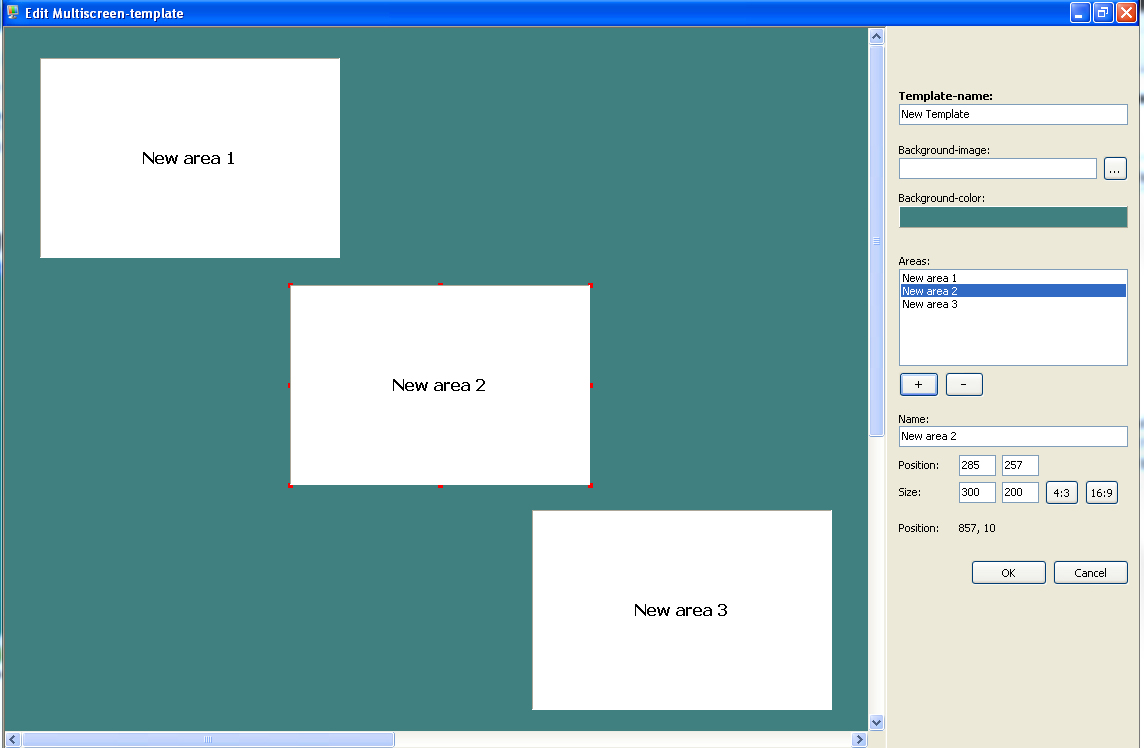Select New area 1 in list
Image resolution: width=1144 pixels, height=748 pixels.
click(x=930, y=278)
